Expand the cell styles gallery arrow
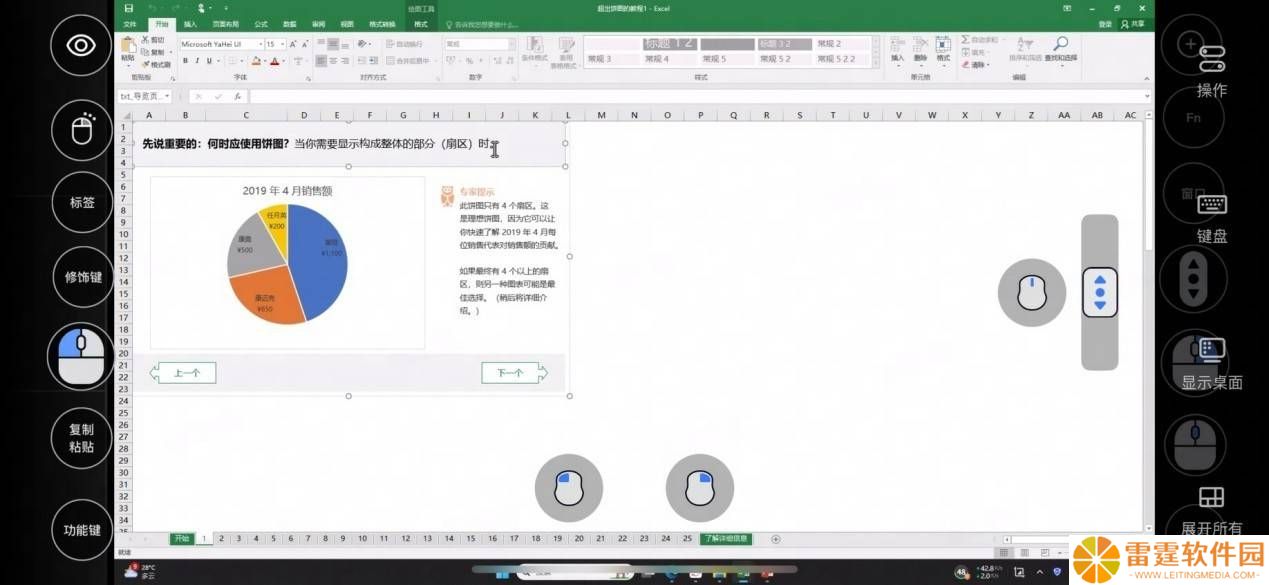Image resolution: width=1269 pixels, height=585 pixels. 877,62
